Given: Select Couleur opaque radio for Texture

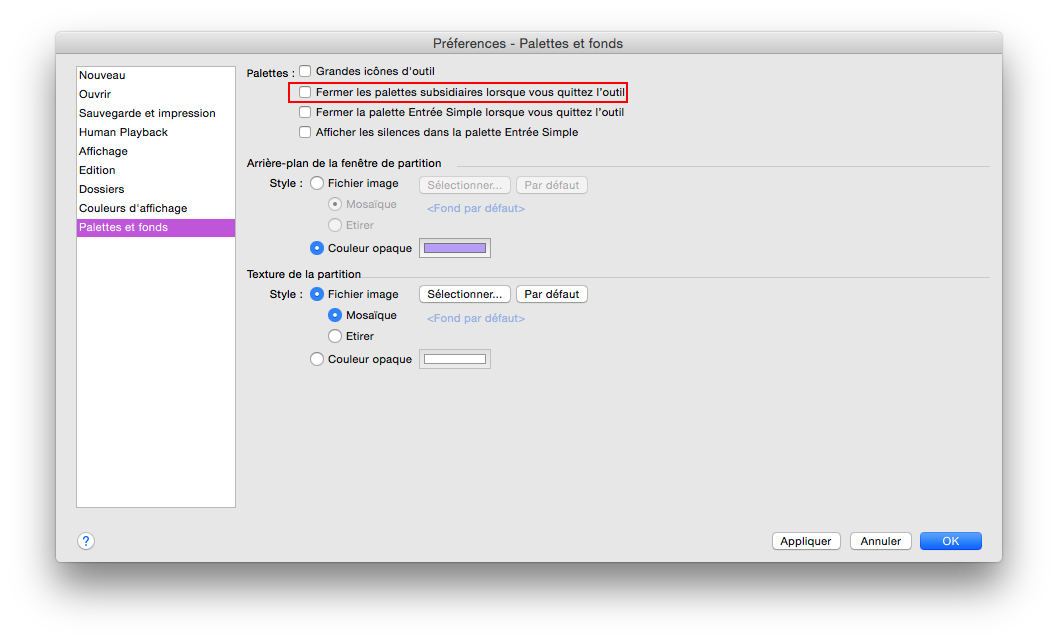Looking at the screenshot, I should pos(317,359).
